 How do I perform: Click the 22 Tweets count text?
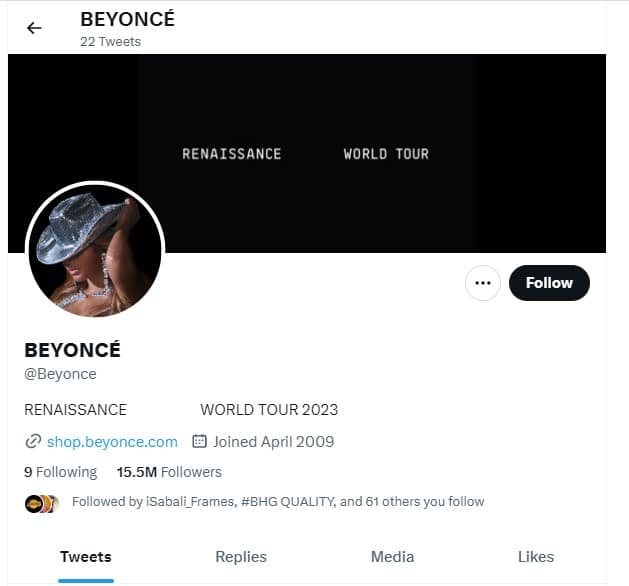coord(110,42)
